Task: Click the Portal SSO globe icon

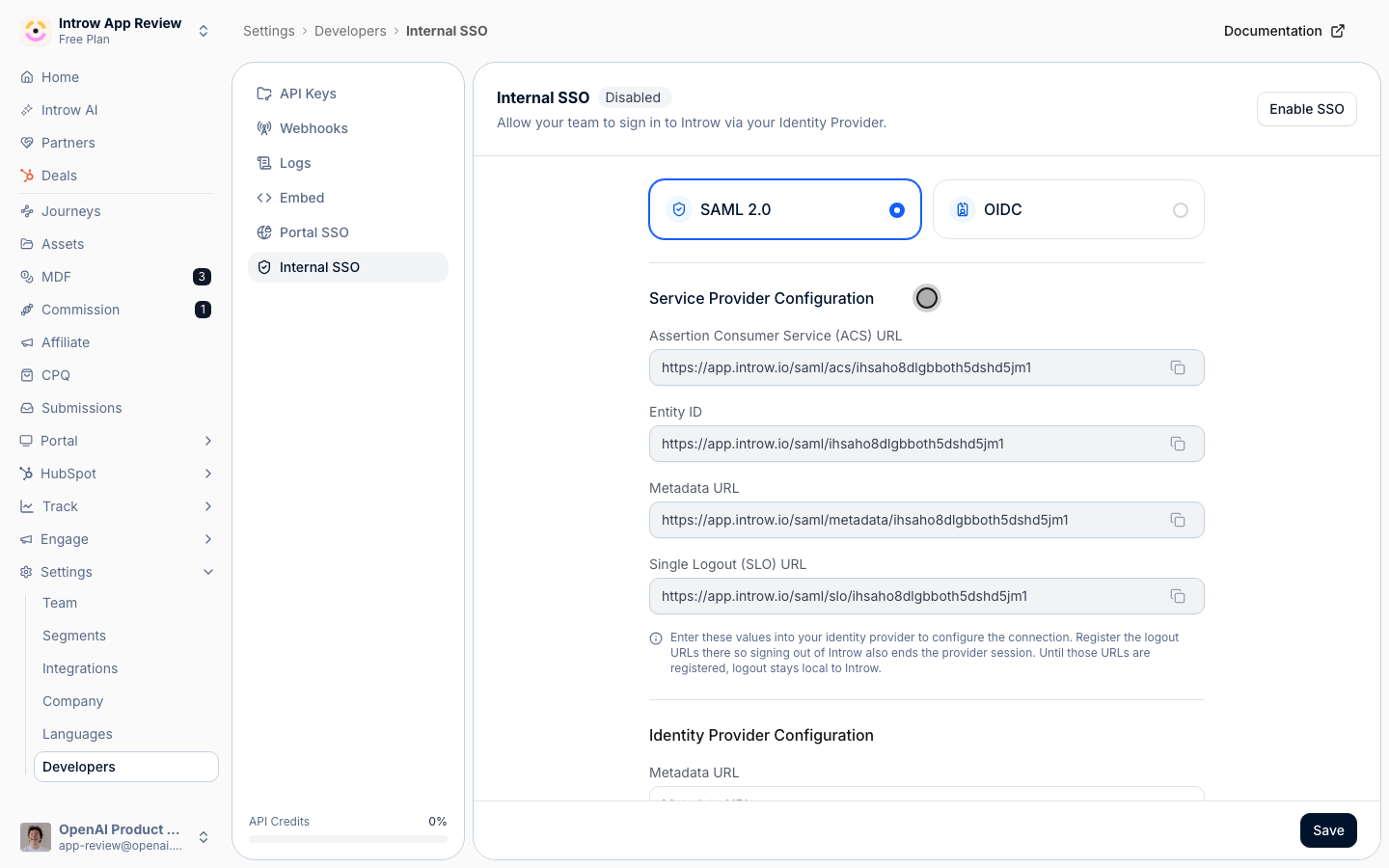Action: click(x=264, y=232)
